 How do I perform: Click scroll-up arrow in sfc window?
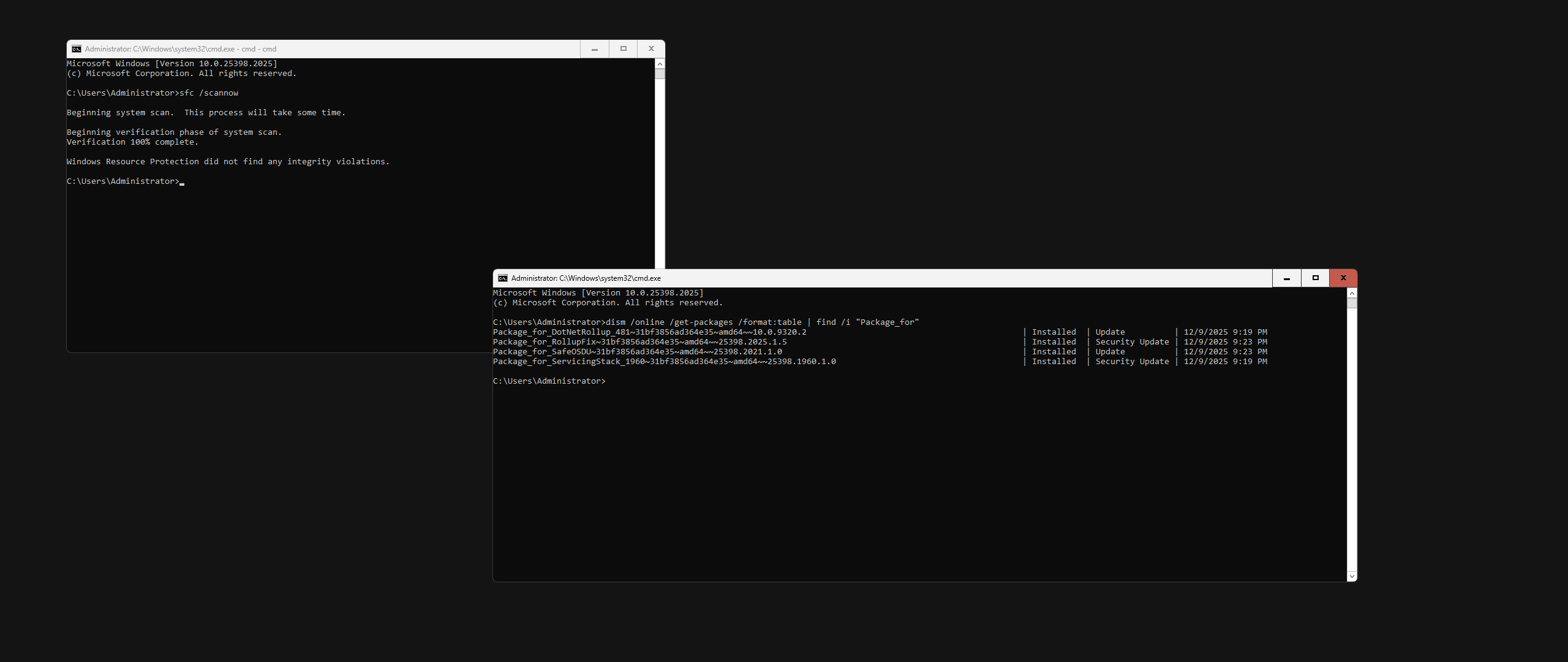(x=660, y=64)
